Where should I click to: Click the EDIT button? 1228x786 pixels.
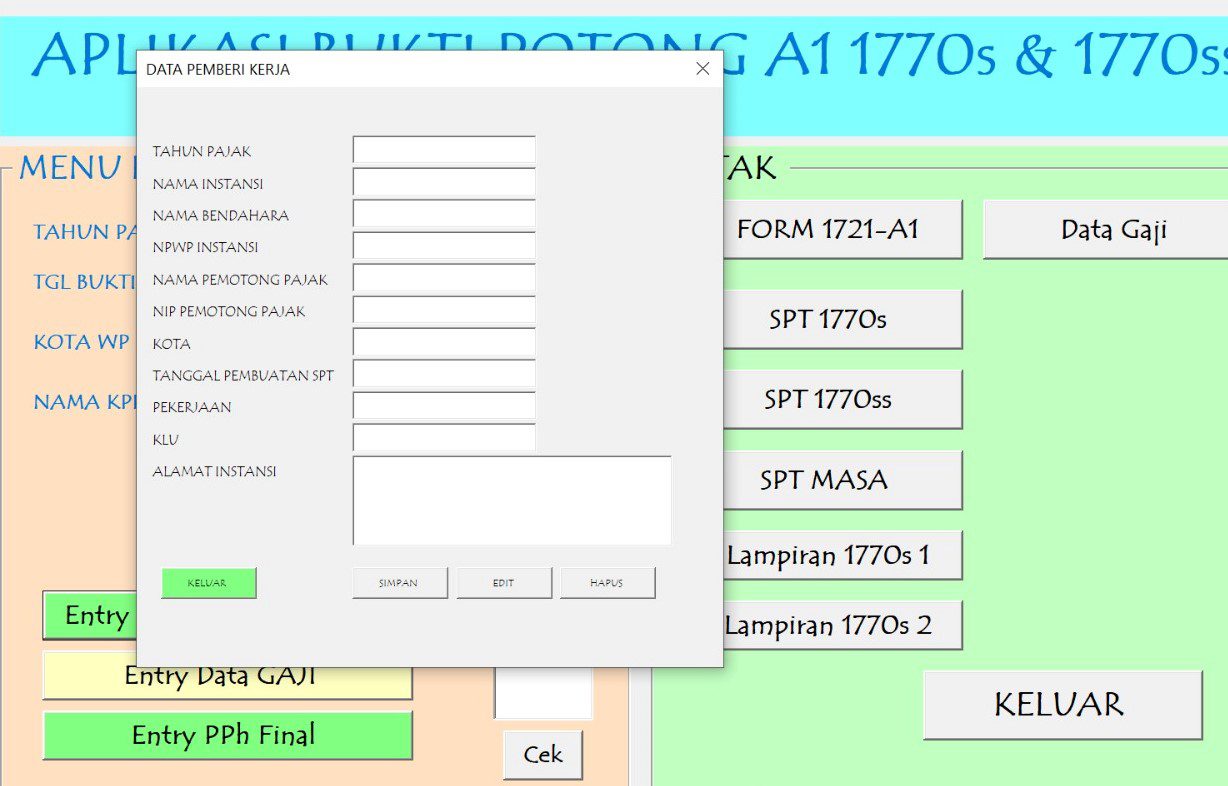tap(504, 583)
